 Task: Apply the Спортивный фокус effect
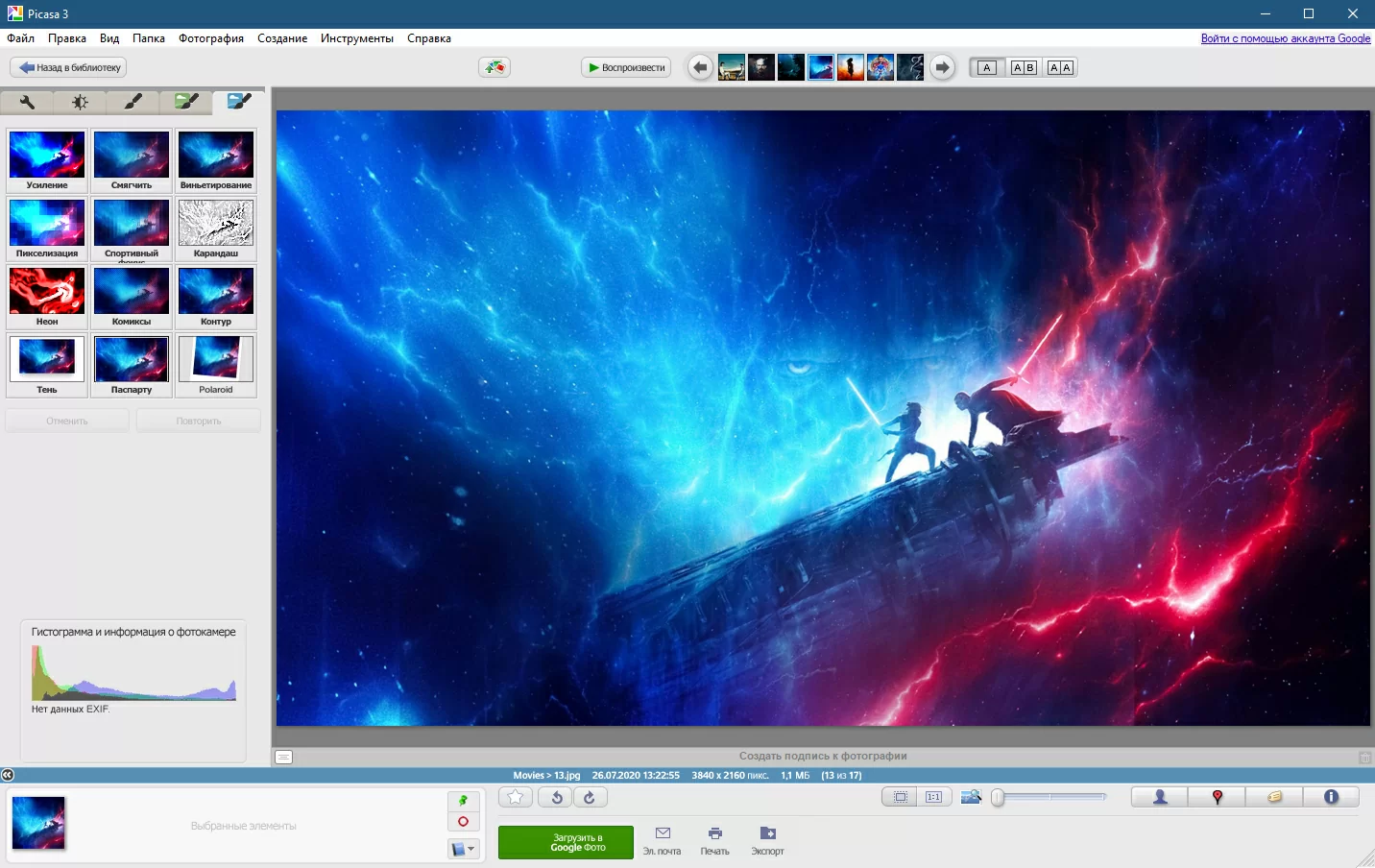pyautogui.click(x=132, y=229)
